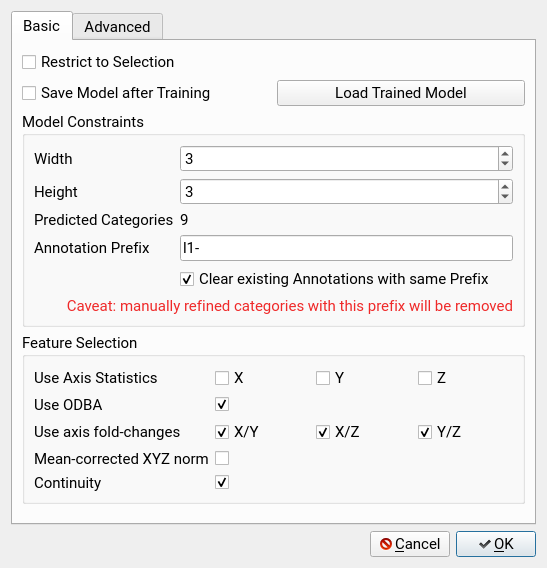Tick Save Model after Training checkbox
Viewport: 547px width, 568px height.
[29, 93]
